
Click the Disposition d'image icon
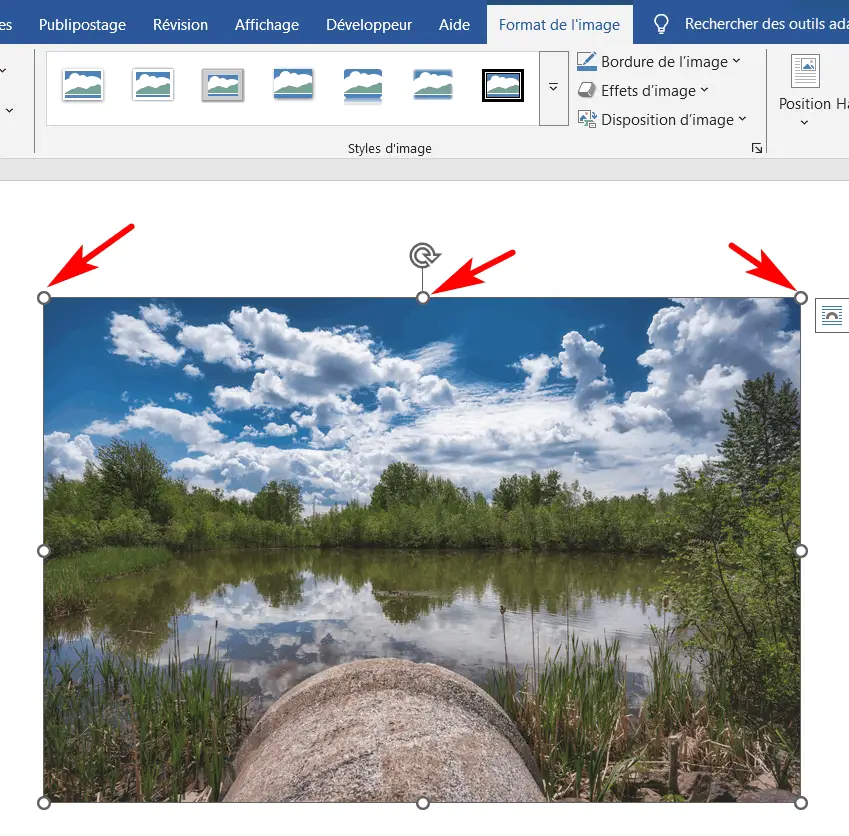point(587,119)
